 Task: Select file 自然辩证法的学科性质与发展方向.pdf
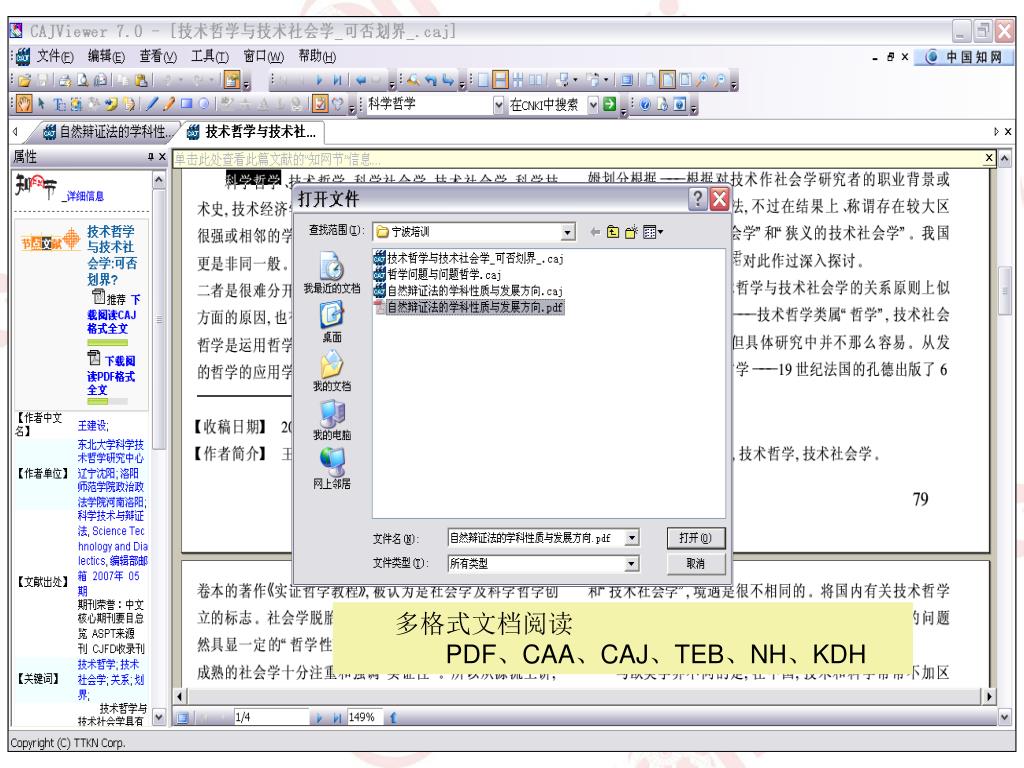coord(469,307)
